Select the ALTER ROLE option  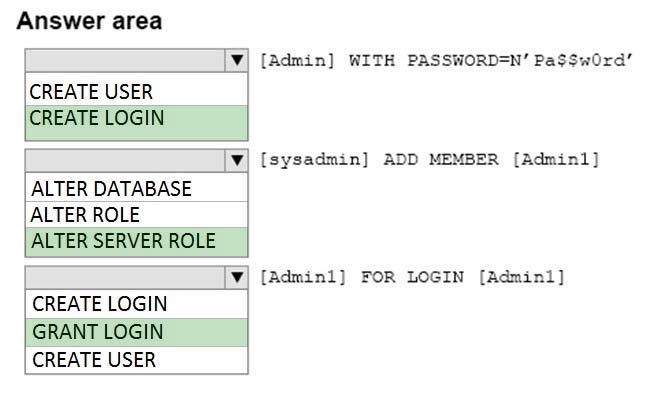tap(137, 215)
